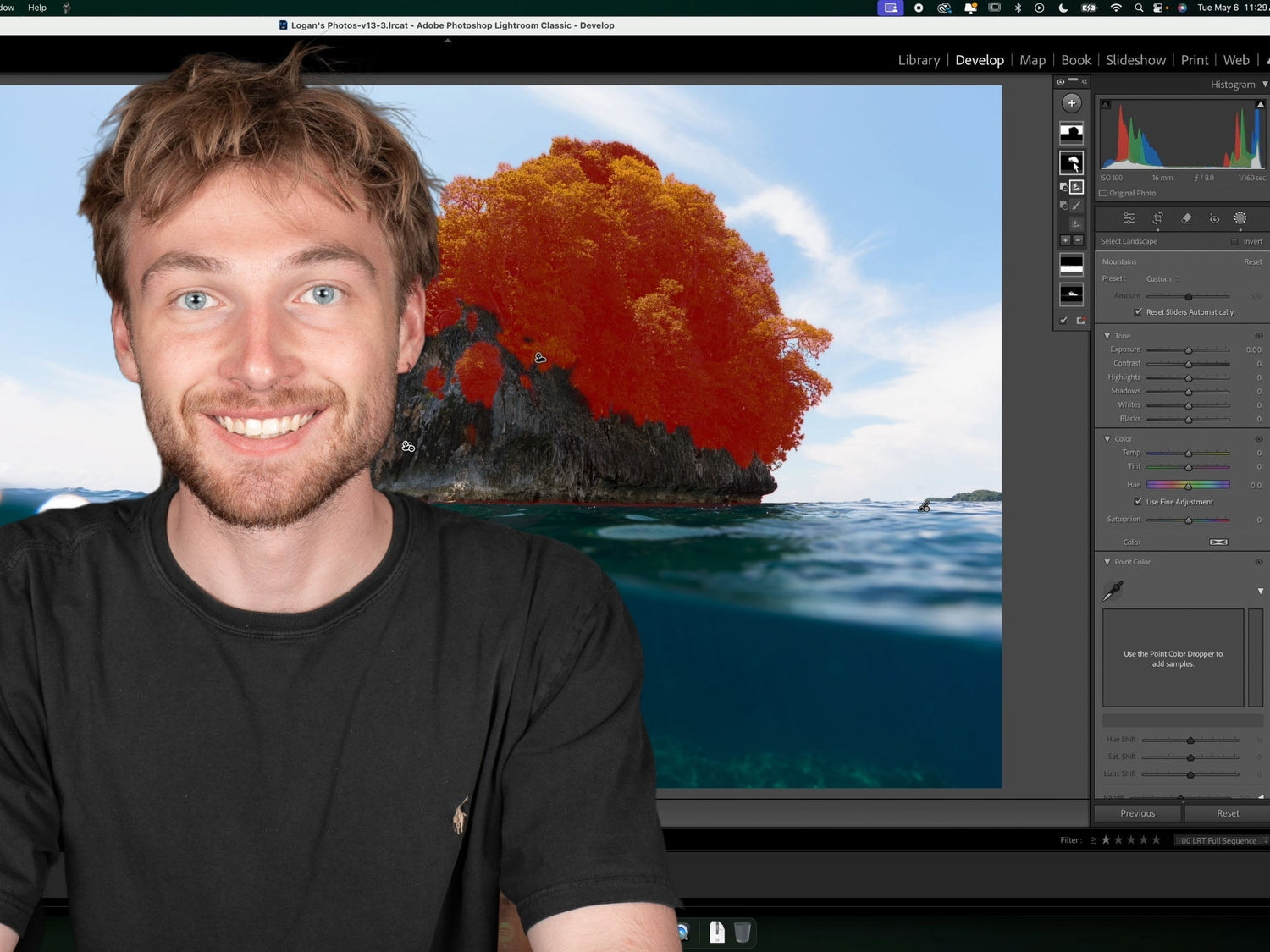Create a new mask with the plus button
Screen dimensions: 1270x952
tap(1072, 103)
